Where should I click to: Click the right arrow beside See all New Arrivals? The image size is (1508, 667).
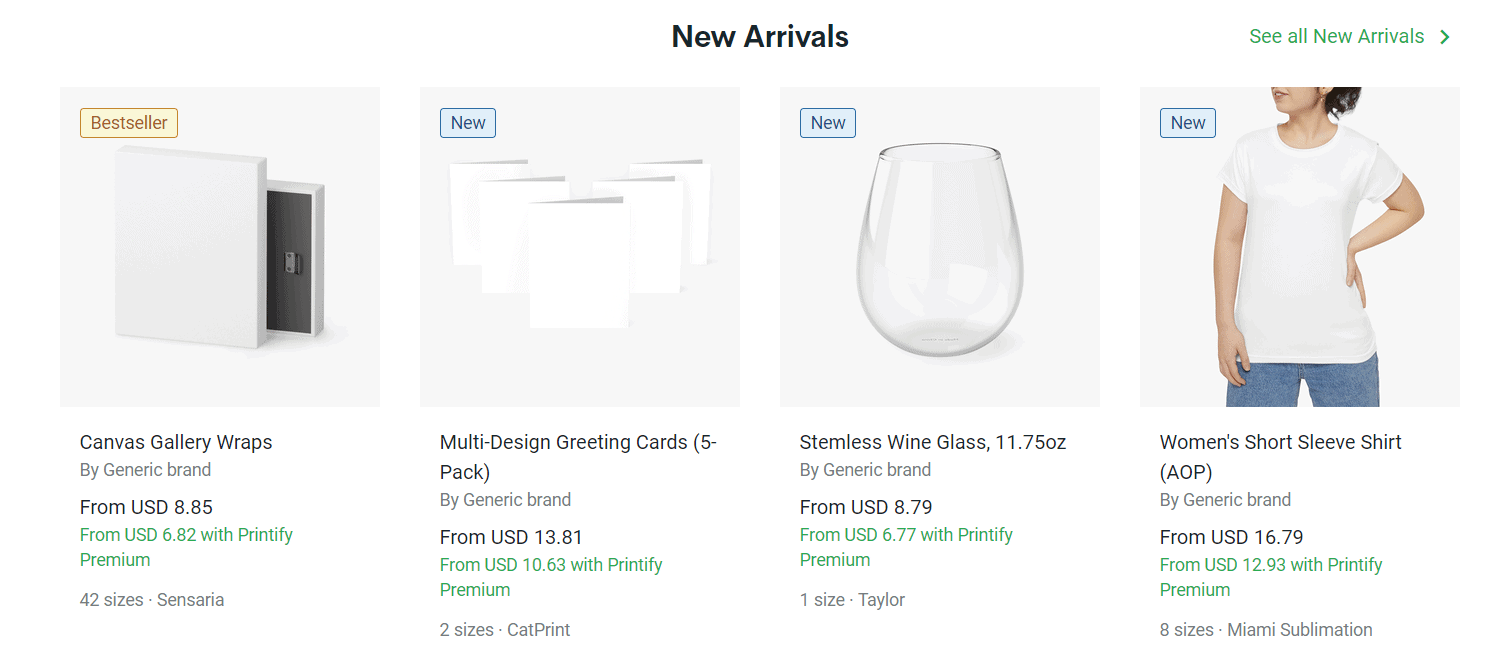pyautogui.click(x=1444, y=36)
